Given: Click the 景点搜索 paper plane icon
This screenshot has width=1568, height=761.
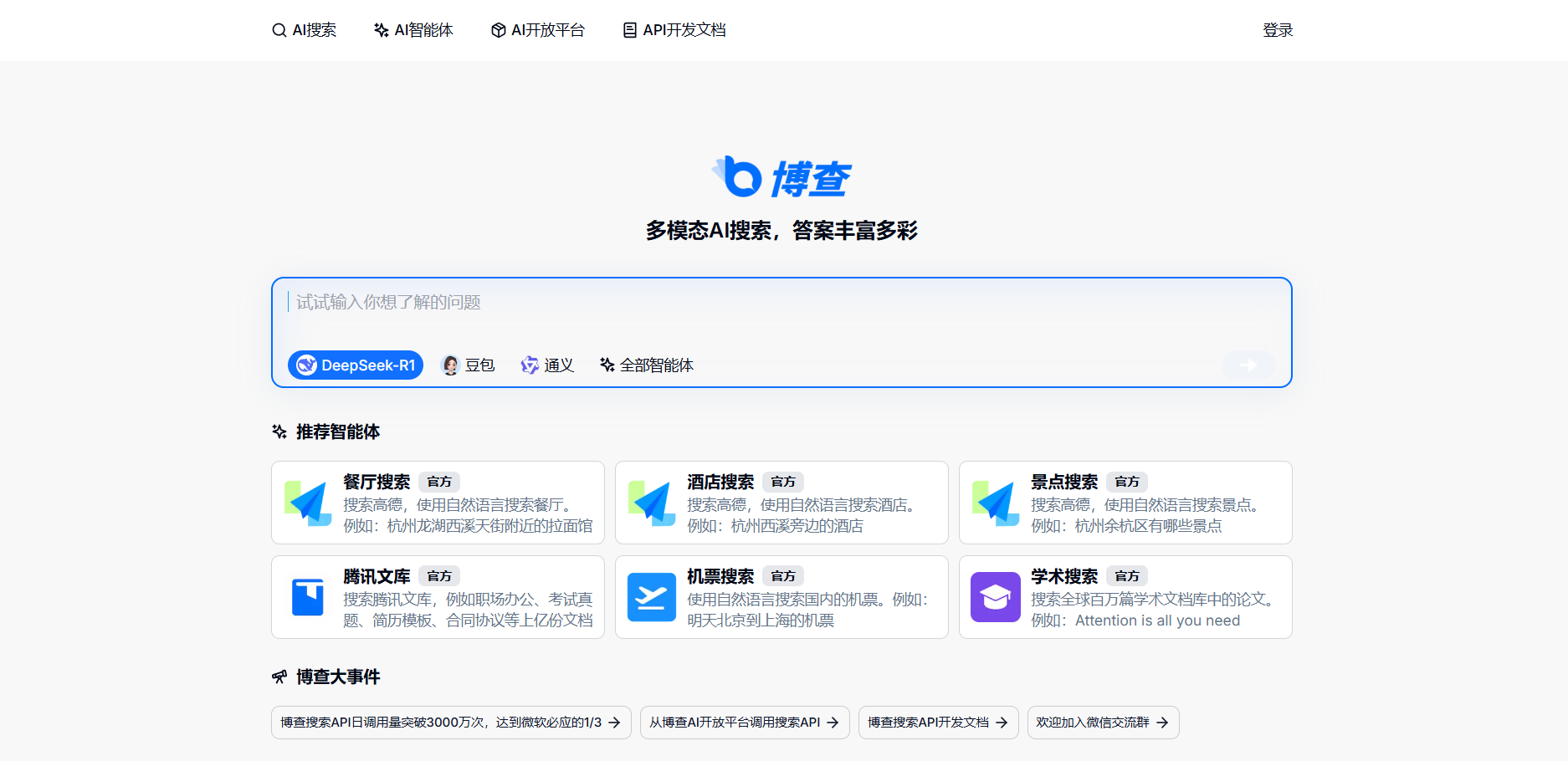Looking at the screenshot, I should [996, 503].
